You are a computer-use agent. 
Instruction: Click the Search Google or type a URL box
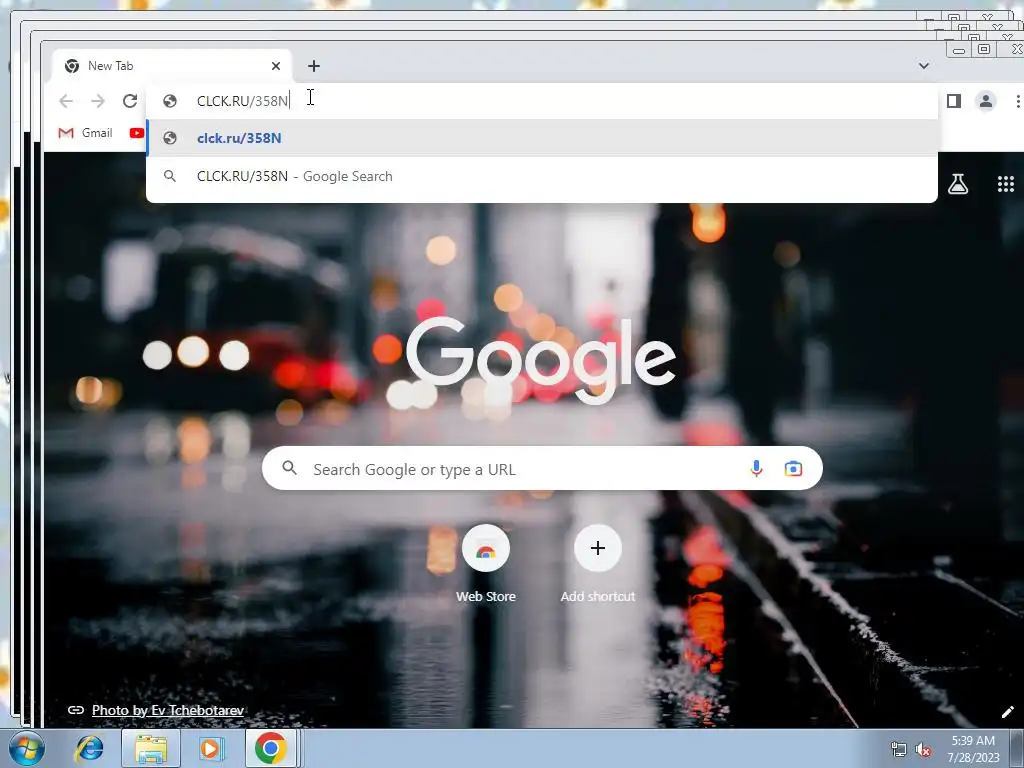click(x=542, y=468)
